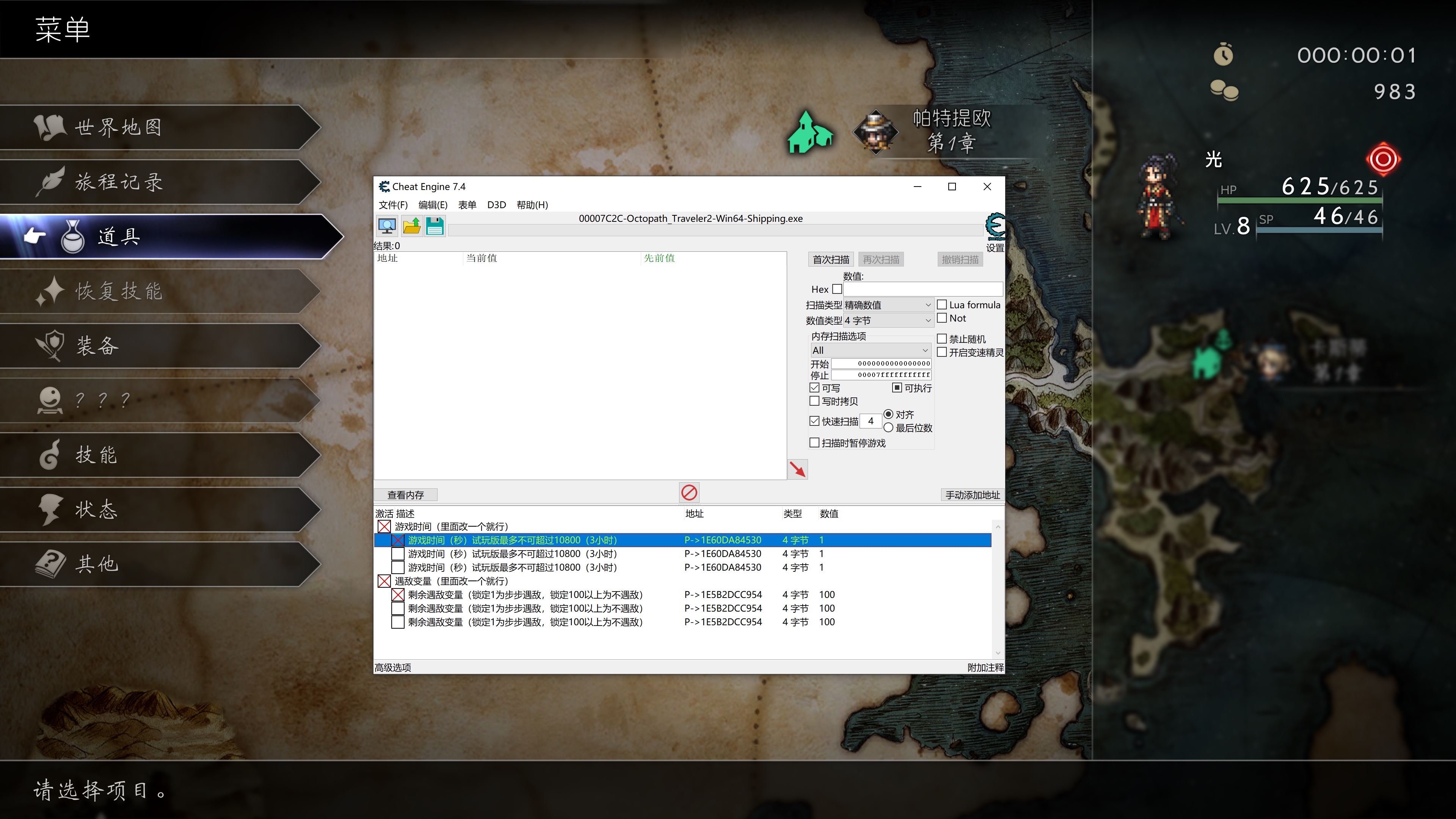
Task: Open the 表单 menu
Action: (x=467, y=205)
